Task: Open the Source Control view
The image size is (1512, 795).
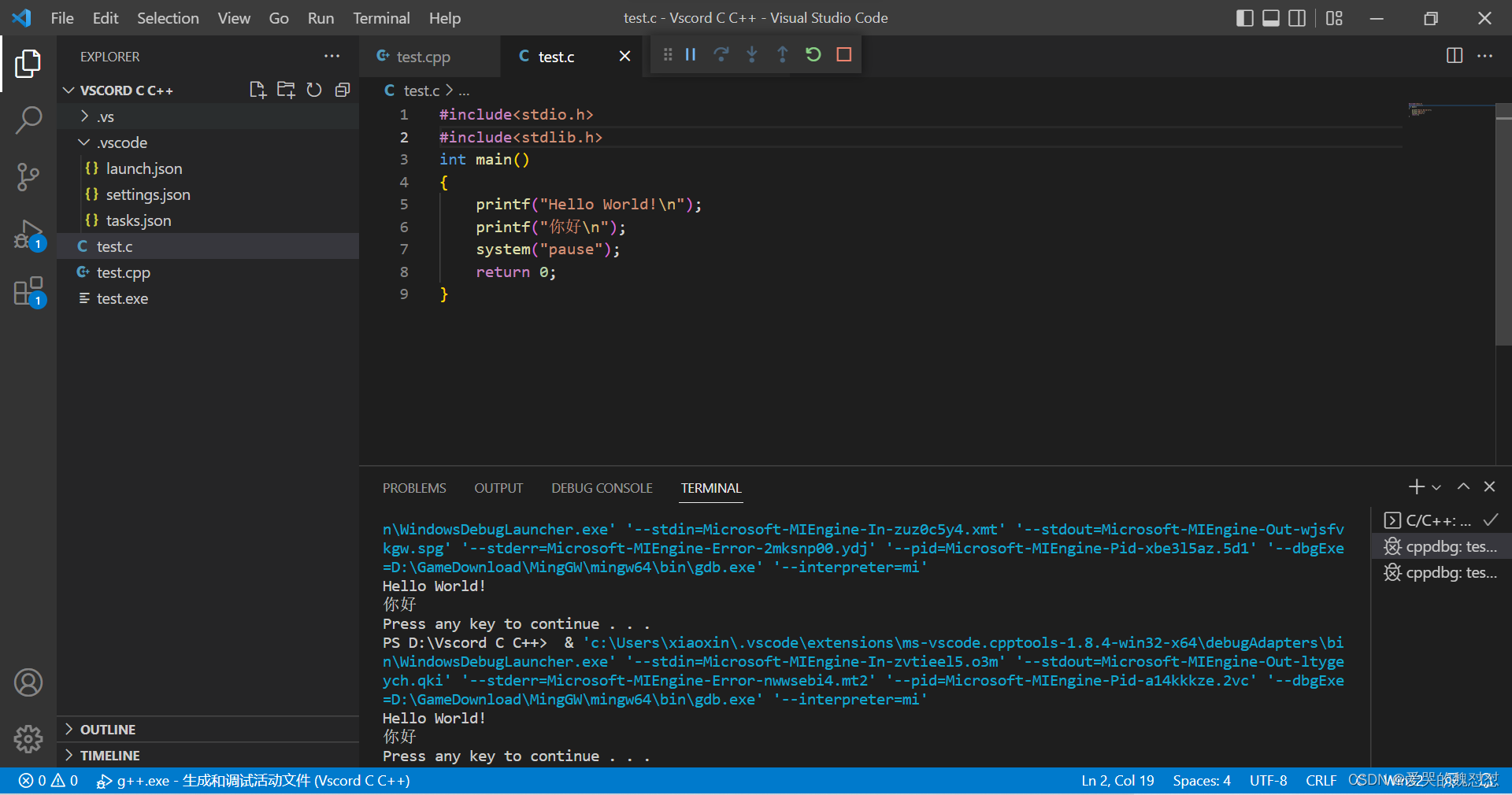Action: (x=28, y=177)
